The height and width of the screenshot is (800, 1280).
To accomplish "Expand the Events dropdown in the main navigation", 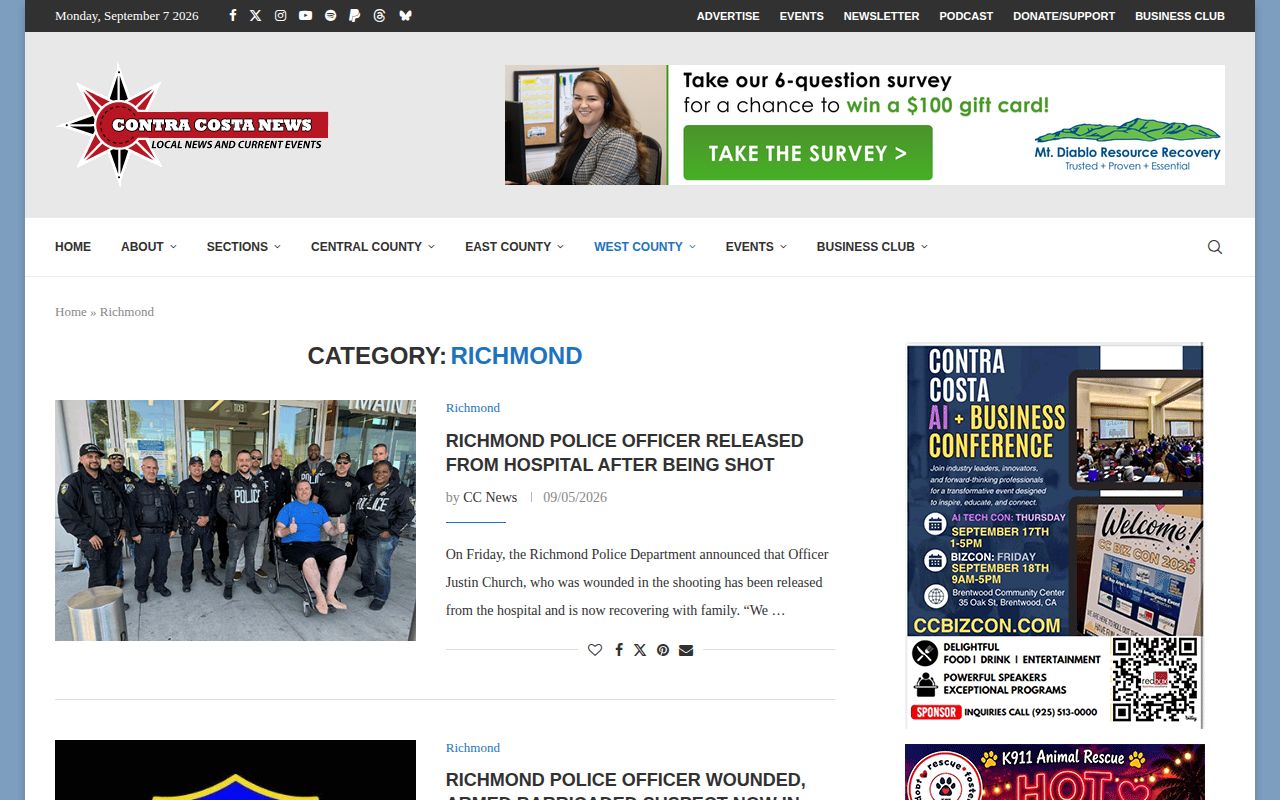I will 756,247.
